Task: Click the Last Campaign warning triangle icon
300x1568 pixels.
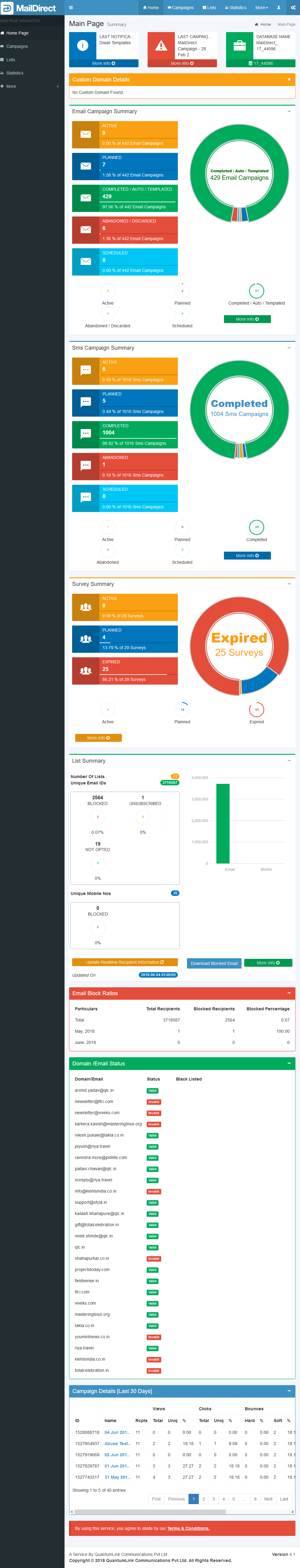Action: pyautogui.click(x=161, y=46)
